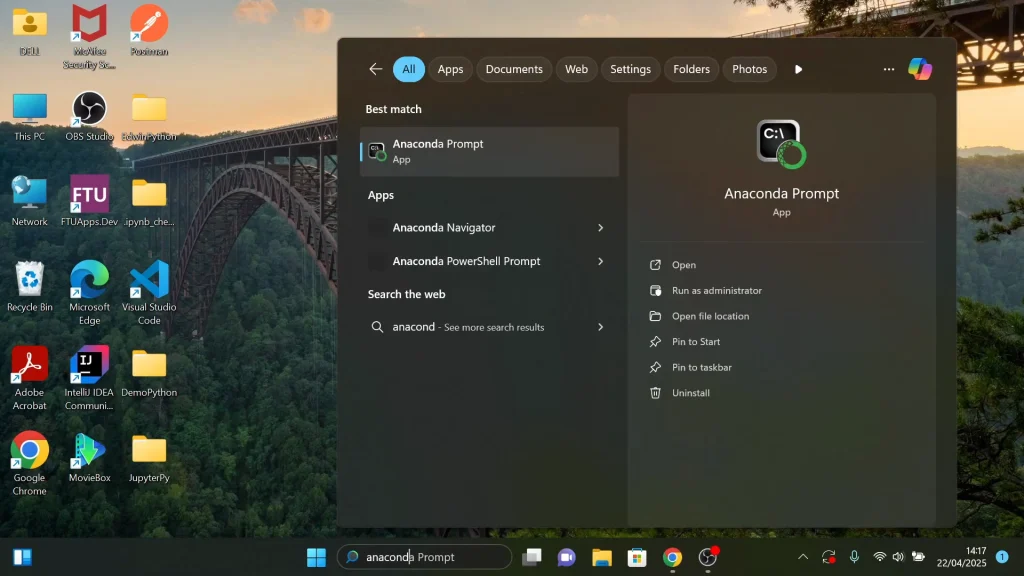This screenshot has height=576, width=1024.
Task: Open File Explorer from taskbar
Action: [601, 557]
